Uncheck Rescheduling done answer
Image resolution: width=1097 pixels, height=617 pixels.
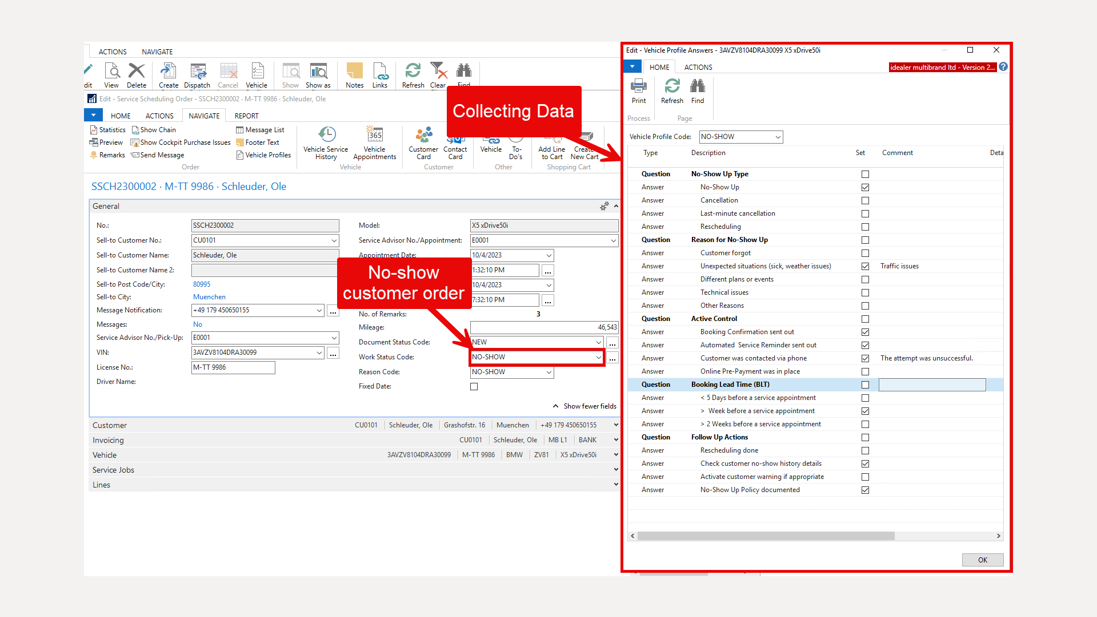pyautogui.click(x=864, y=450)
